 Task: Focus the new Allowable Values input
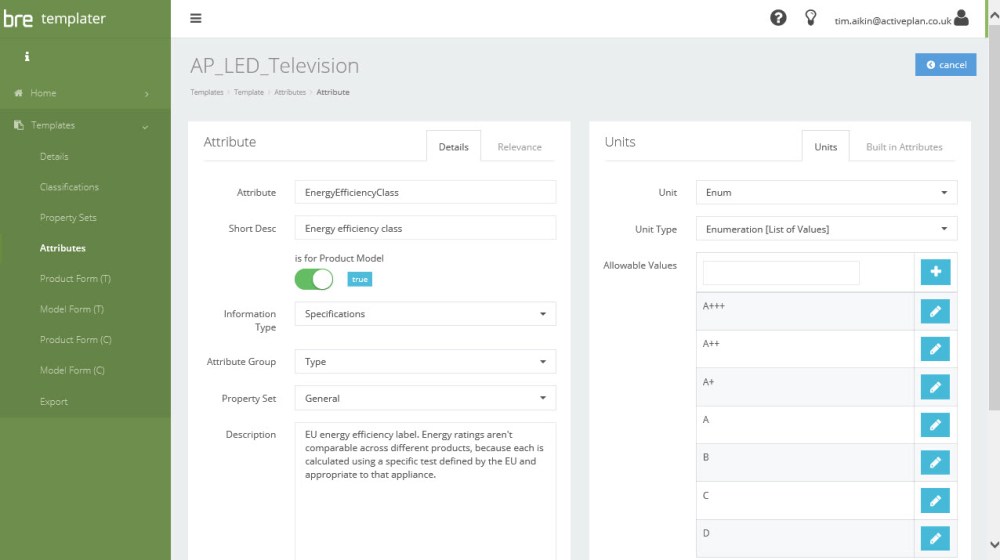click(781, 273)
